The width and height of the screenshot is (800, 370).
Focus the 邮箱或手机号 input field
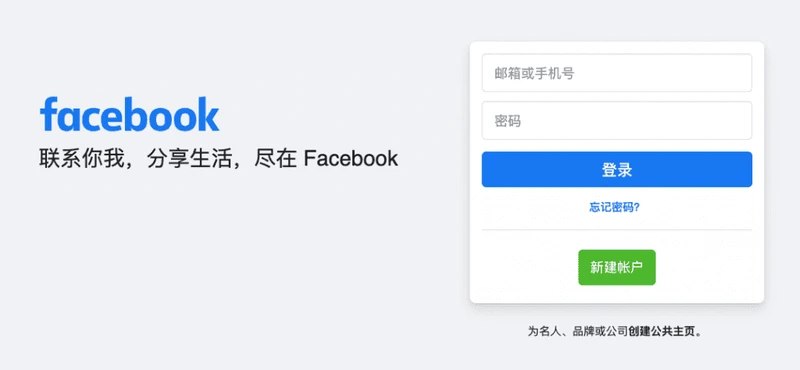[x=617, y=73]
